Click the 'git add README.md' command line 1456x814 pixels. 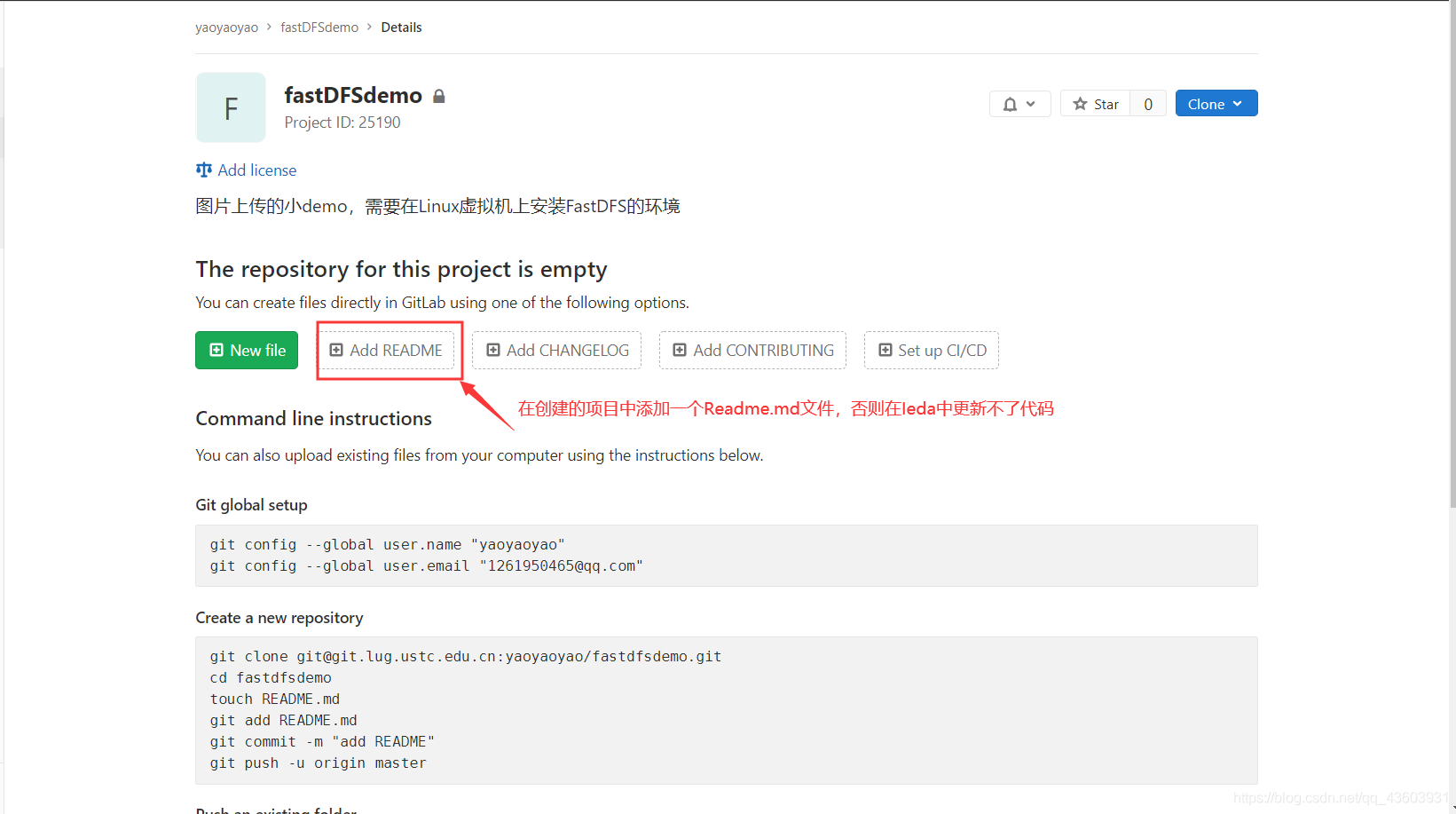coord(283,720)
